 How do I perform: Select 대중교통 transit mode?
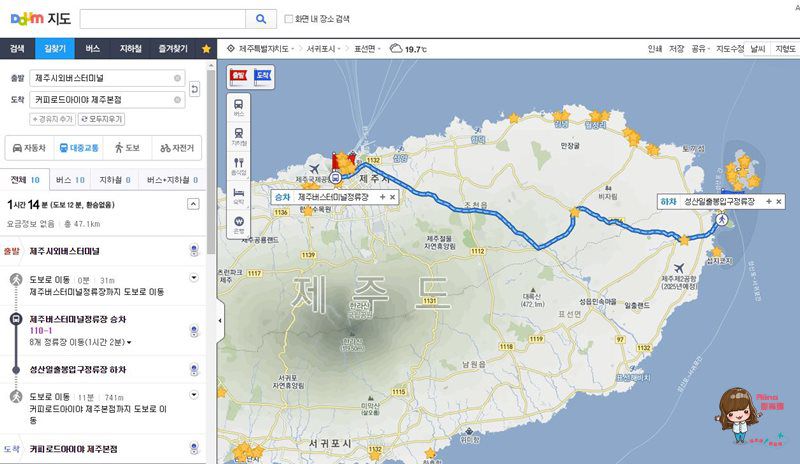pos(79,148)
